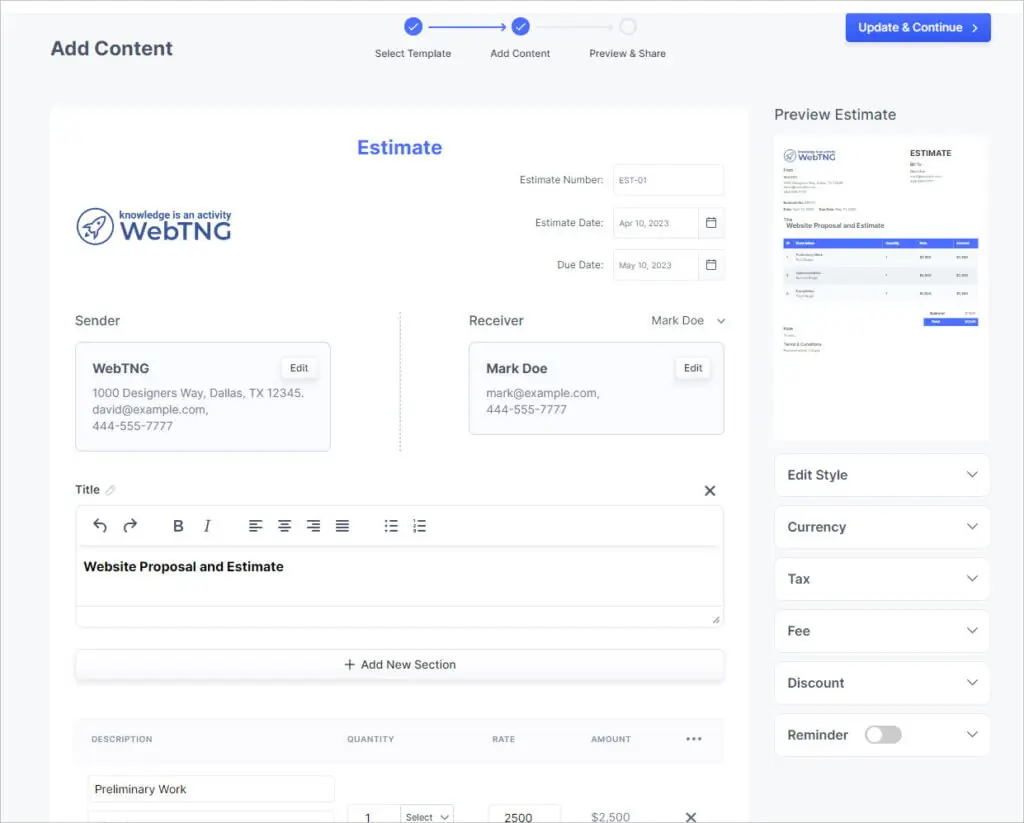
Task: Open the Due Date calendar picker
Action: (712, 265)
